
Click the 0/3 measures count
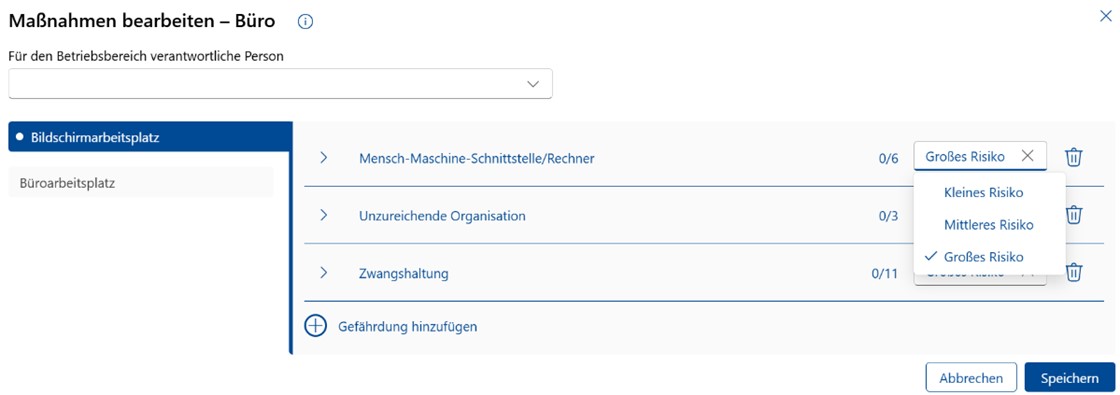889,216
